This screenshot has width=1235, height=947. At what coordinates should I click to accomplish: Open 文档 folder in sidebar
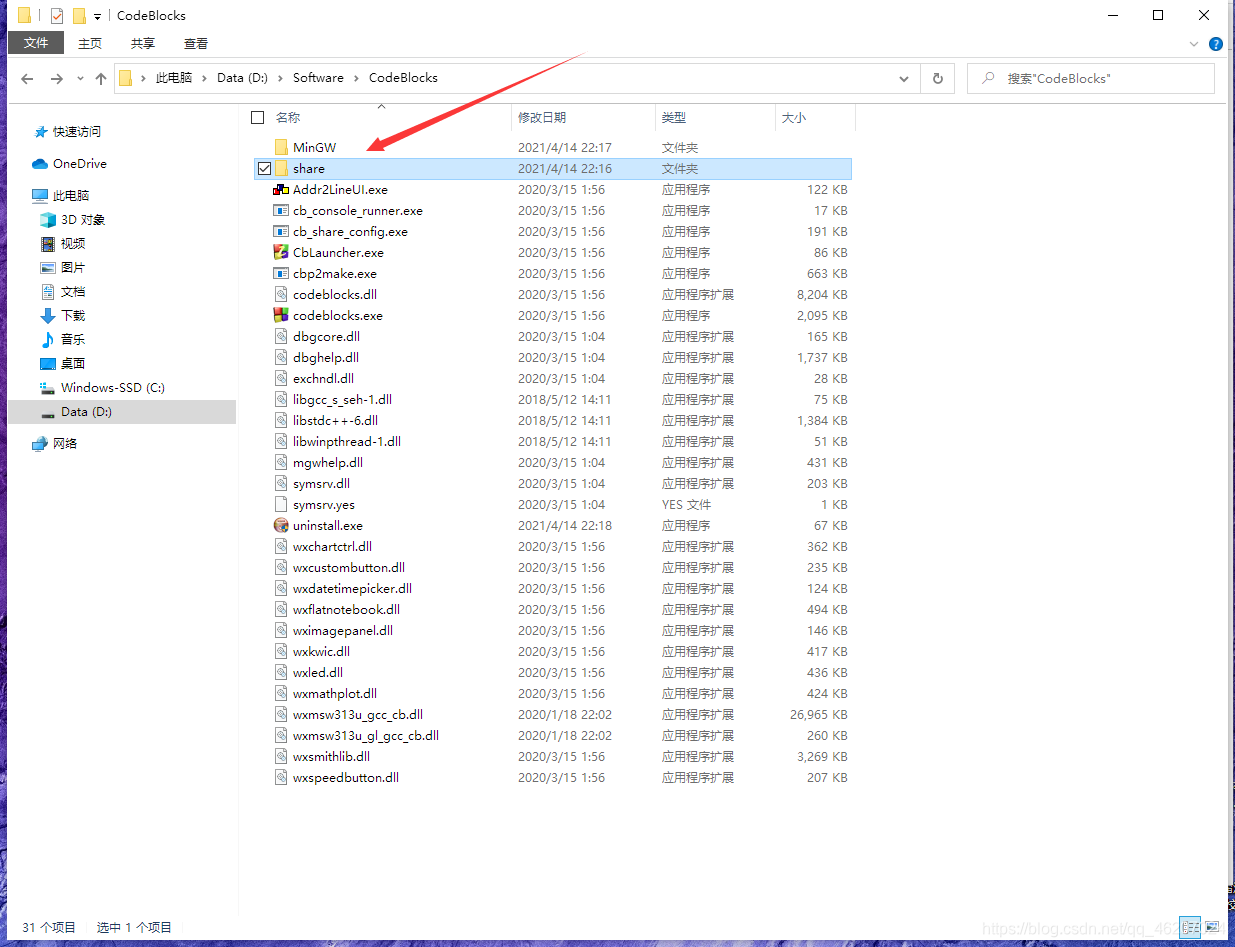73,292
